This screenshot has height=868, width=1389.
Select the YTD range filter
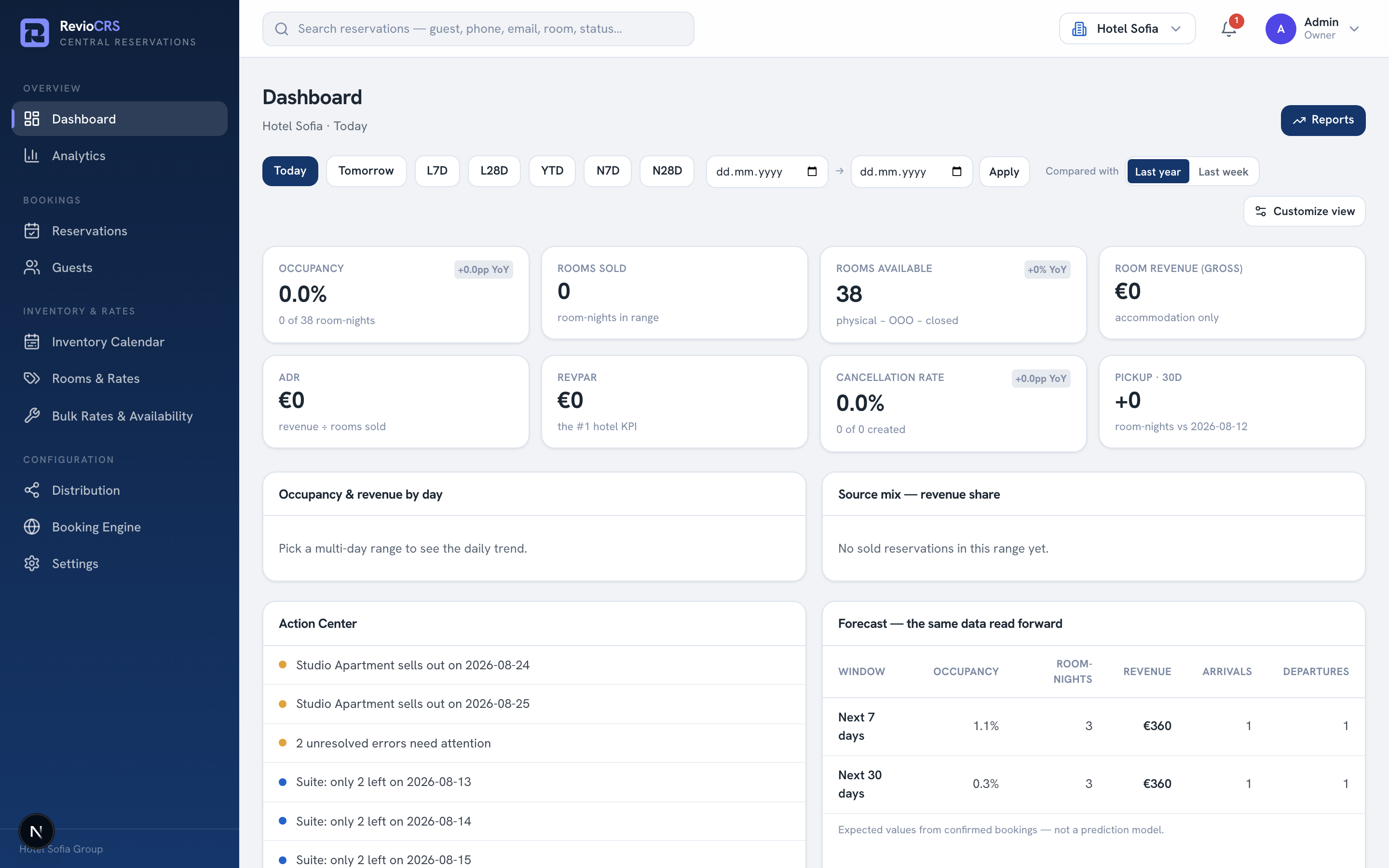[x=552, y=171]
